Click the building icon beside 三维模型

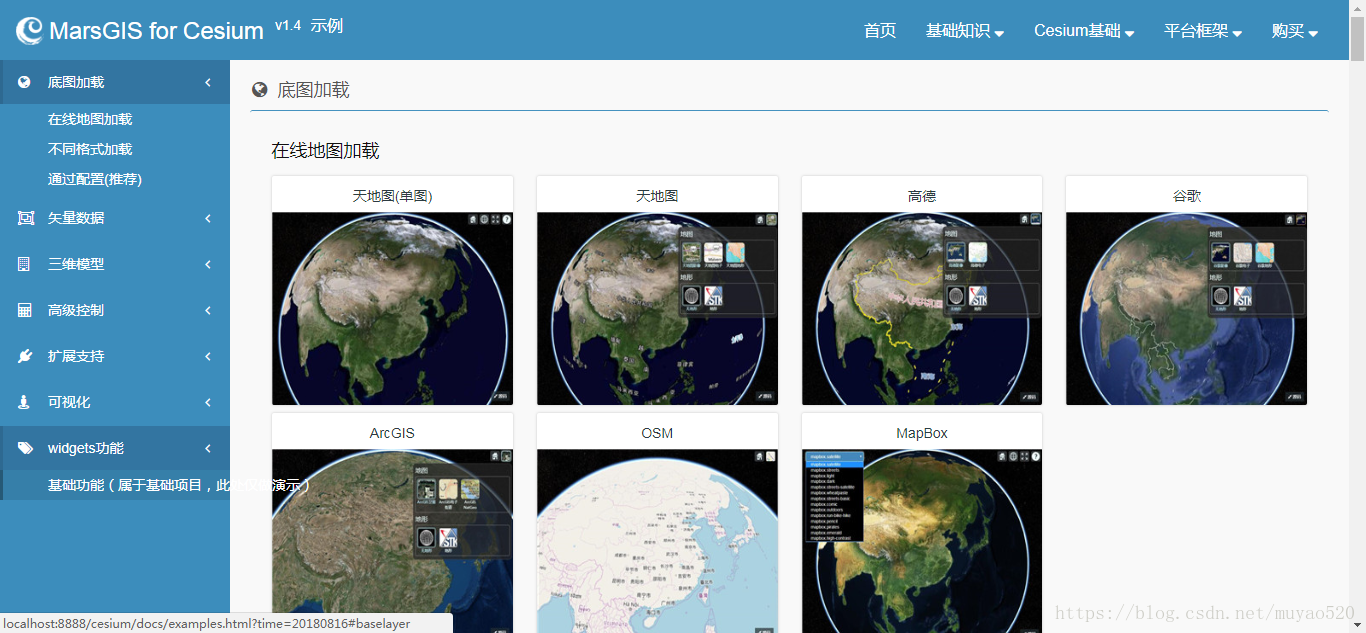[x=24, y=264]
